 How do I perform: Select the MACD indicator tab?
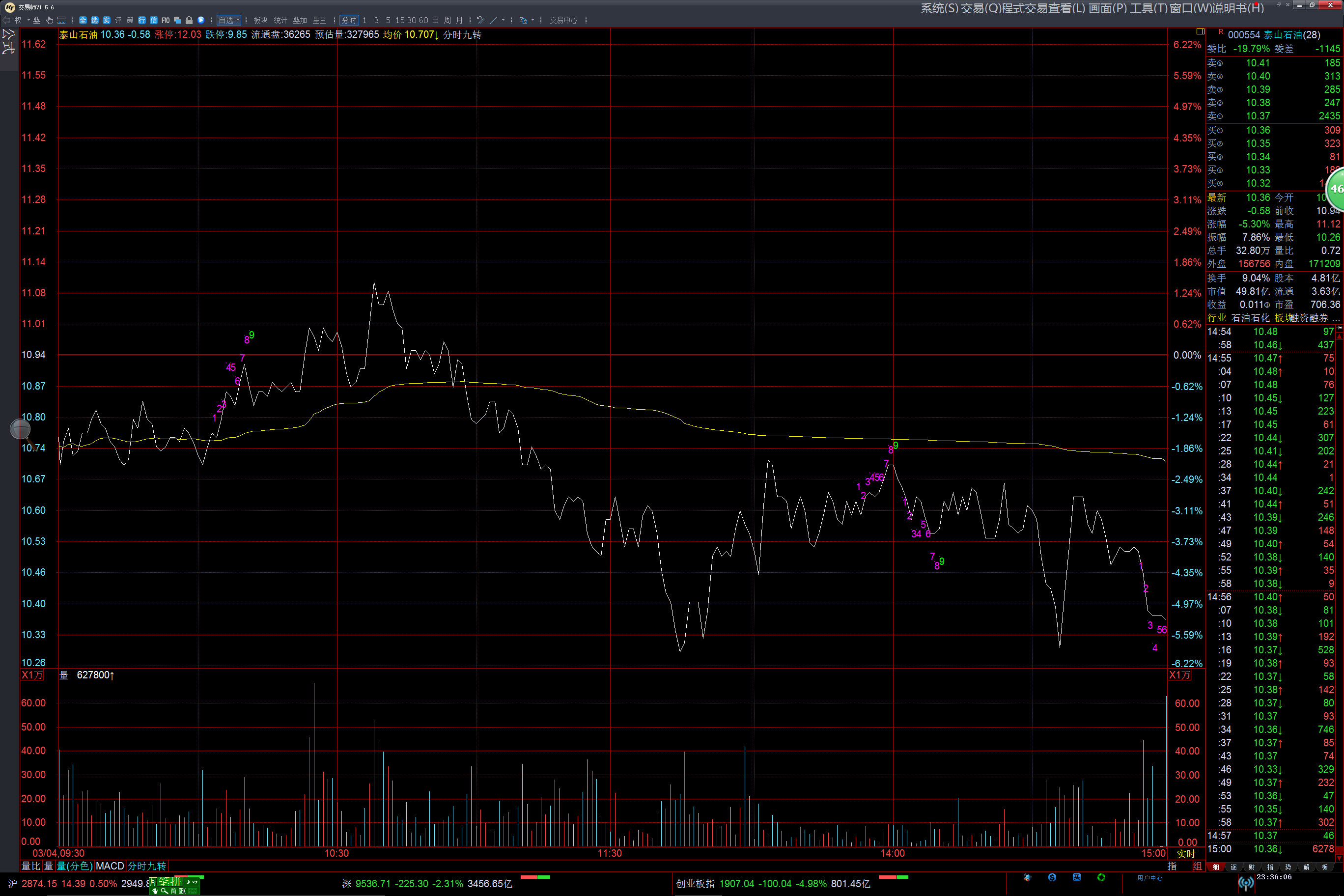click(x=110, y=867)
